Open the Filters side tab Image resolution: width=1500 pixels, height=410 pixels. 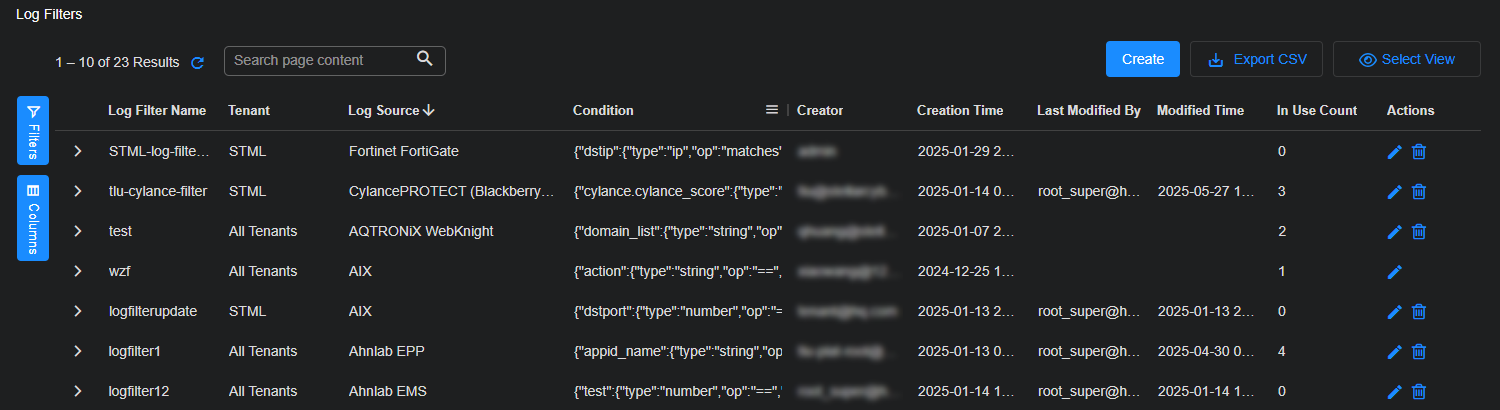[x=33, y=130]
